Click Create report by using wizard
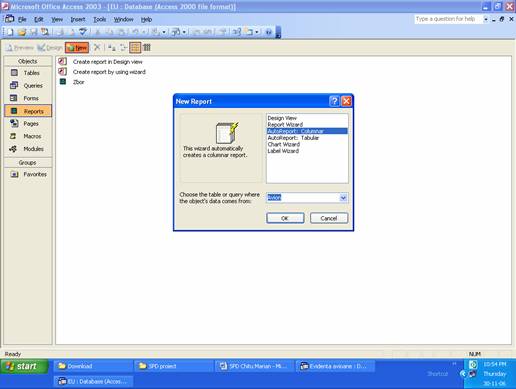Viewport: 516px width, 389px height. pos(109,72)
